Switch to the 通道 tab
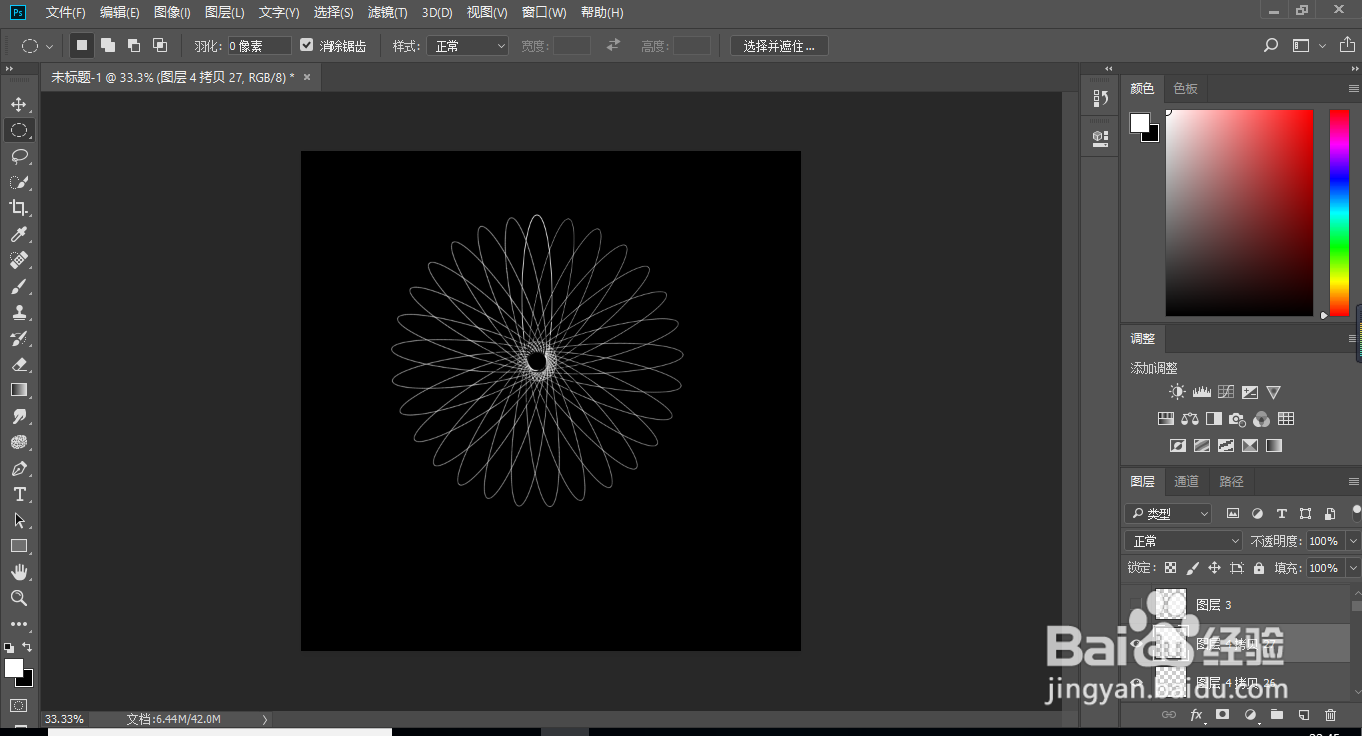 (1186, 482)
